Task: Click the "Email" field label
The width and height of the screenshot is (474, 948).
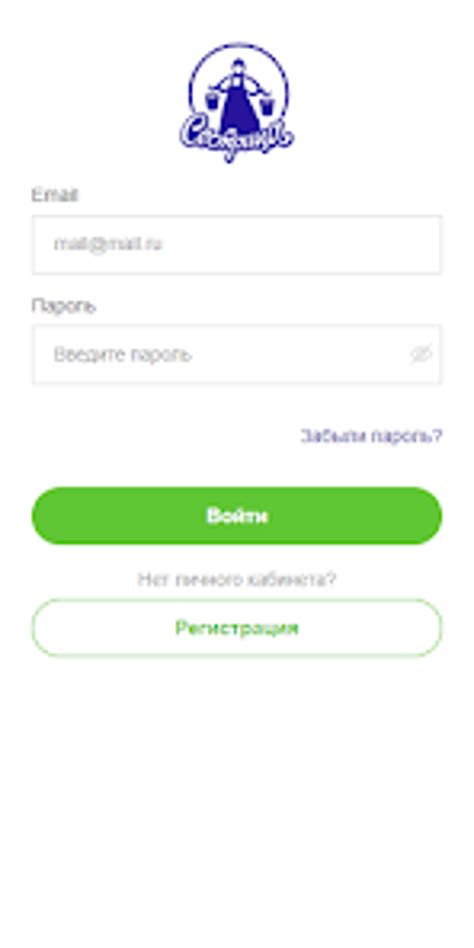Action: click(x=54, y=195)
